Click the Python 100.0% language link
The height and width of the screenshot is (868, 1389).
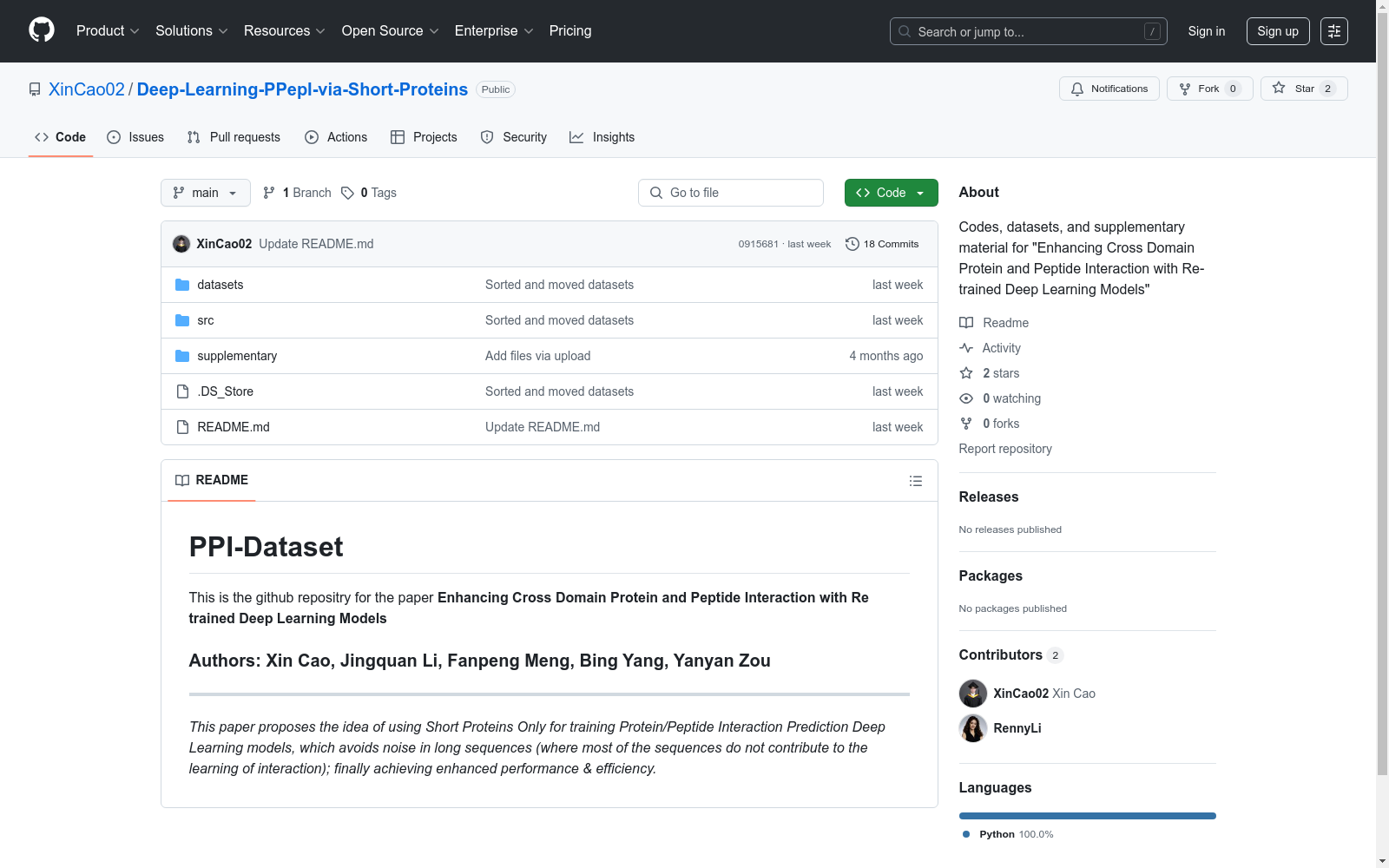pyautogui.click(x=1008, y=834)
